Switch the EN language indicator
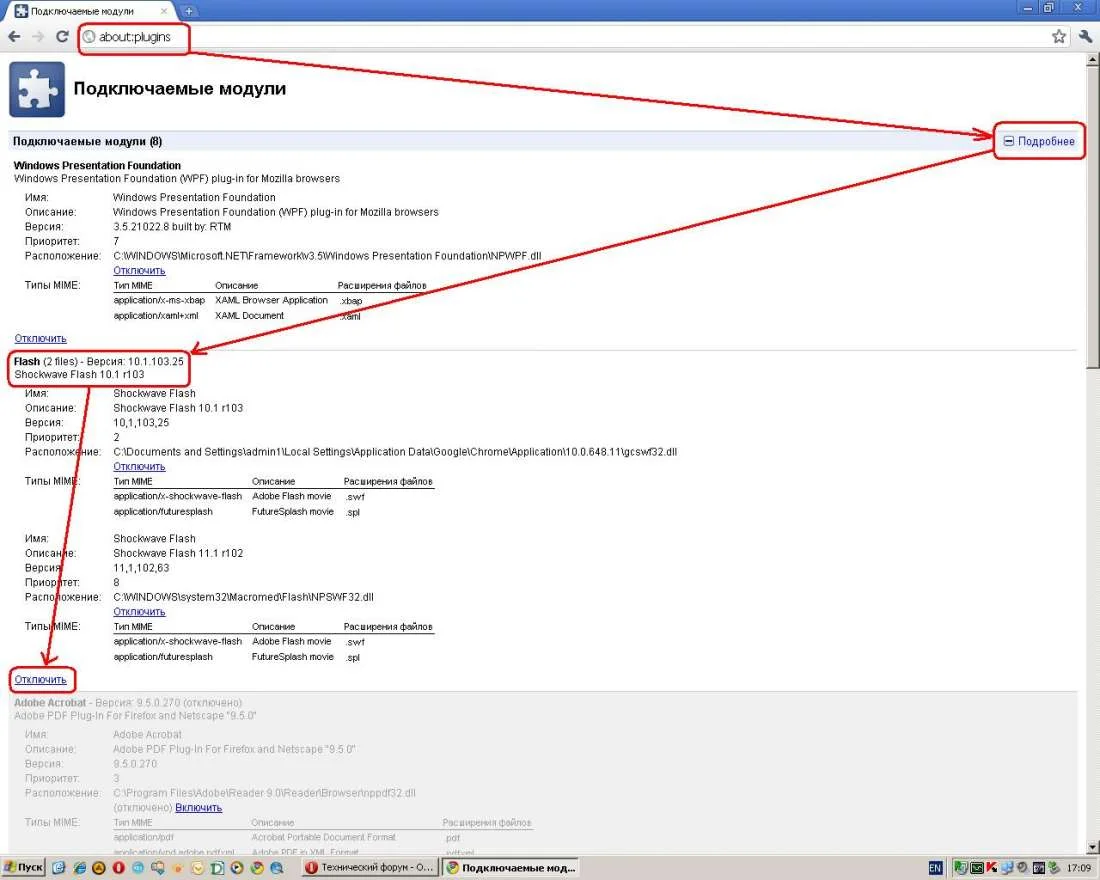The height and width of the screenshot is (880, 1100). [936, 868]
